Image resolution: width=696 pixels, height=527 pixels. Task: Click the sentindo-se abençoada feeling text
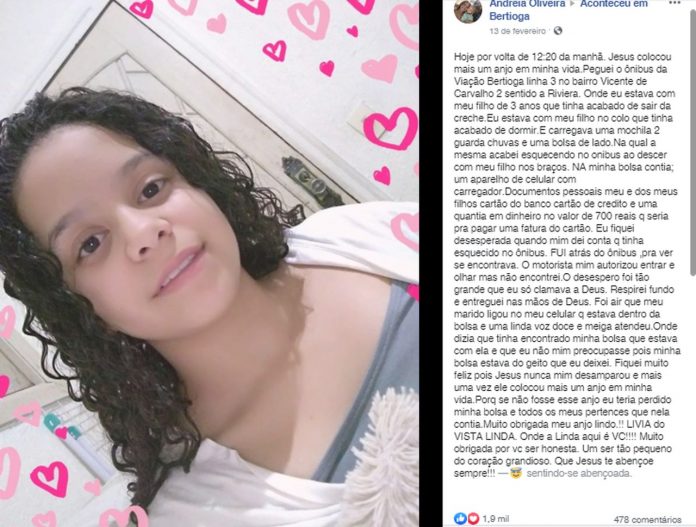pos(578,473)
